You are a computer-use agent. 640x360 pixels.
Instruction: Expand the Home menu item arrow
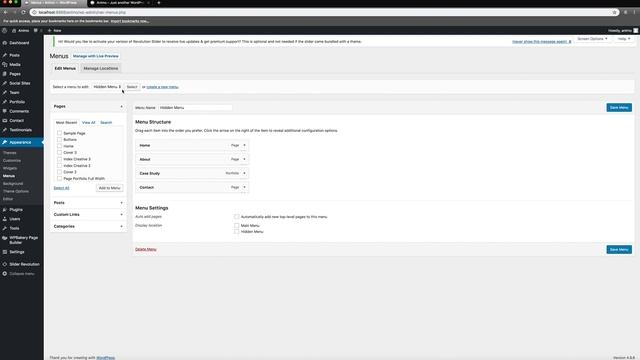tap(244, 145)
